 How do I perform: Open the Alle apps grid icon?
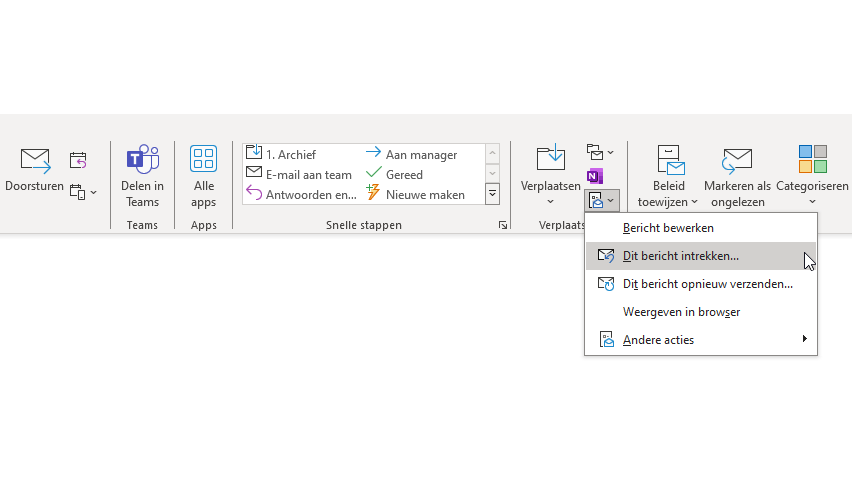[203, 160]
